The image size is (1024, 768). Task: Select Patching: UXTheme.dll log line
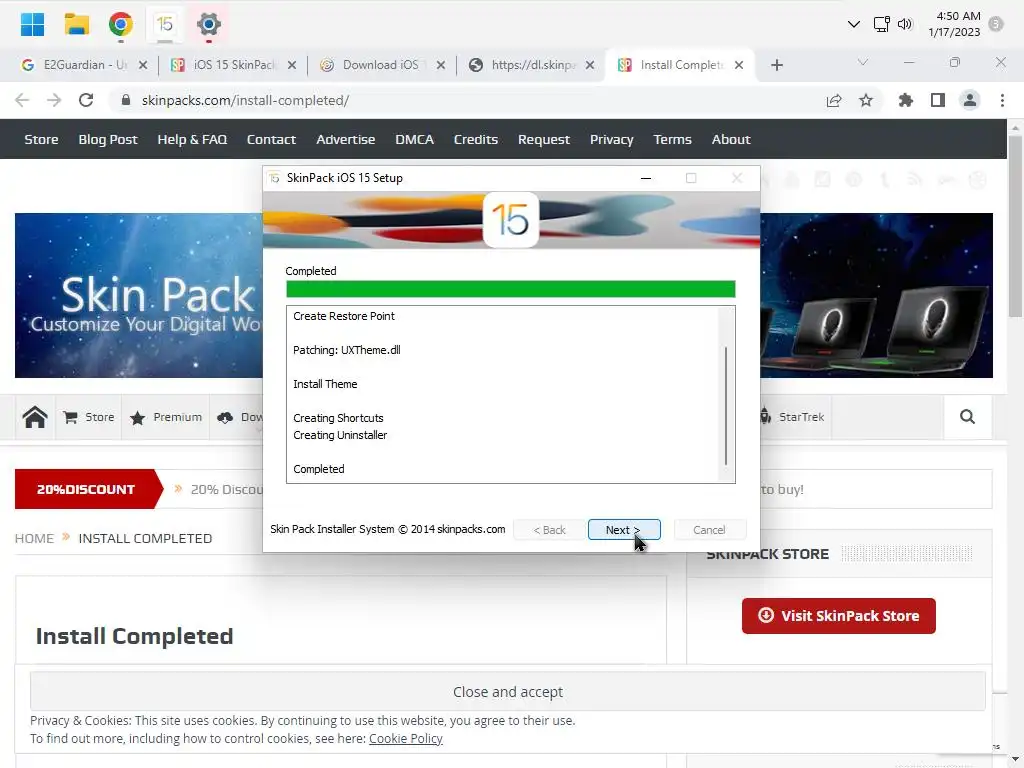[347, 350]
